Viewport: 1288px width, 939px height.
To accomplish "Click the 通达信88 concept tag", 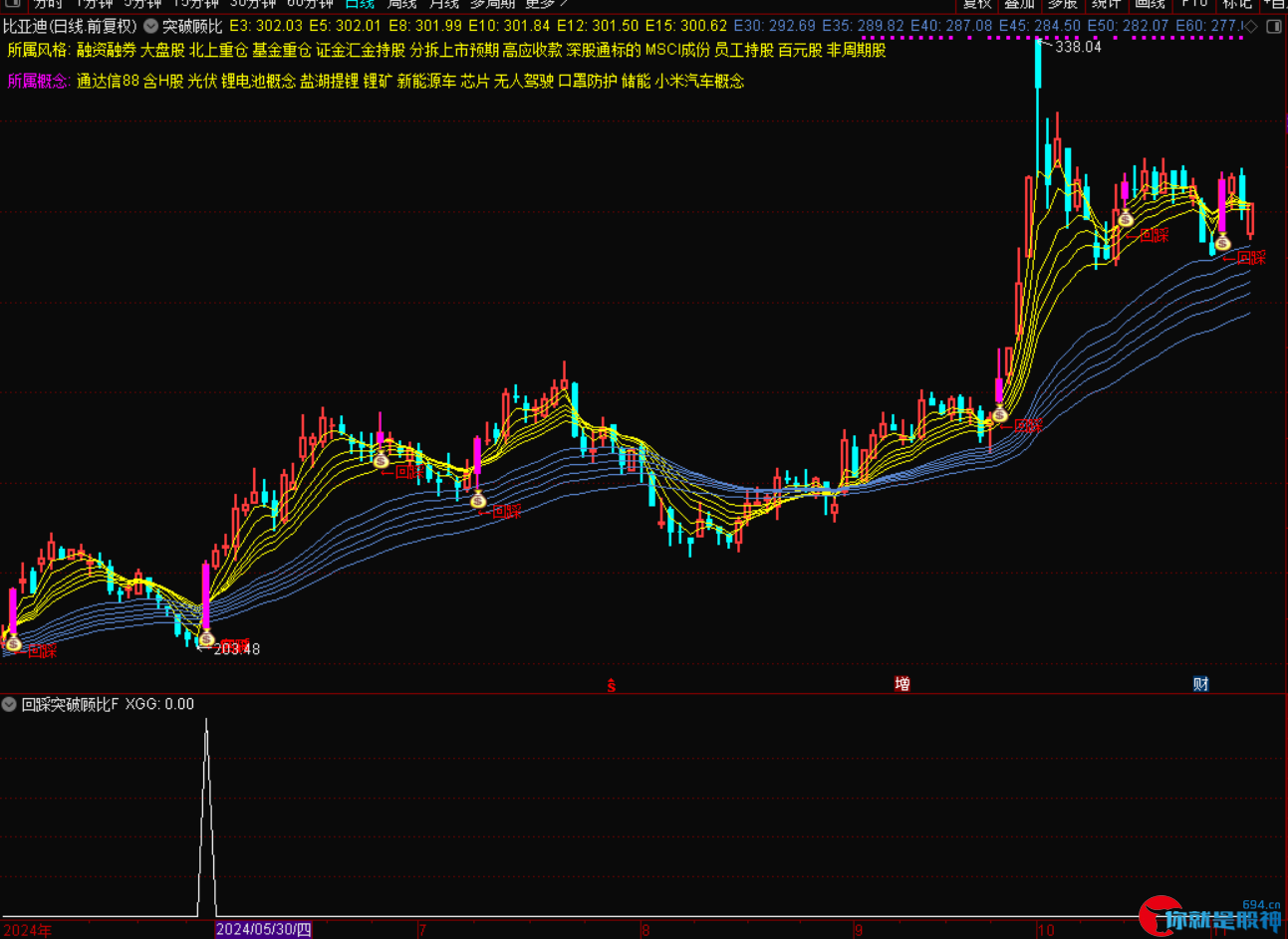I will click(108, 82).
